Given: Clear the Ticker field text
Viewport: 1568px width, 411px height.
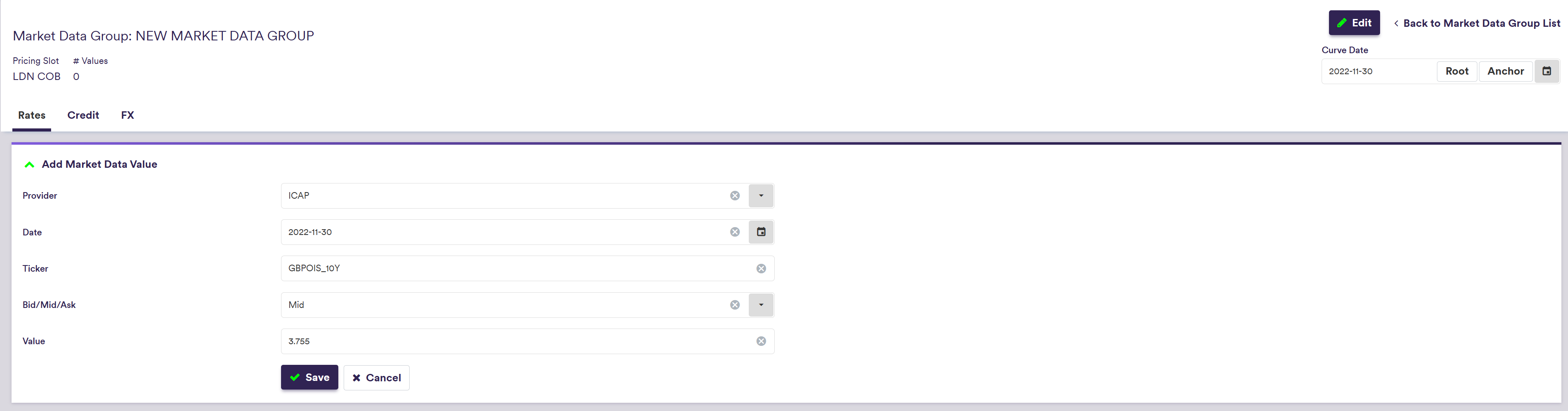Looking at the screenshot, I should [761, 268].
